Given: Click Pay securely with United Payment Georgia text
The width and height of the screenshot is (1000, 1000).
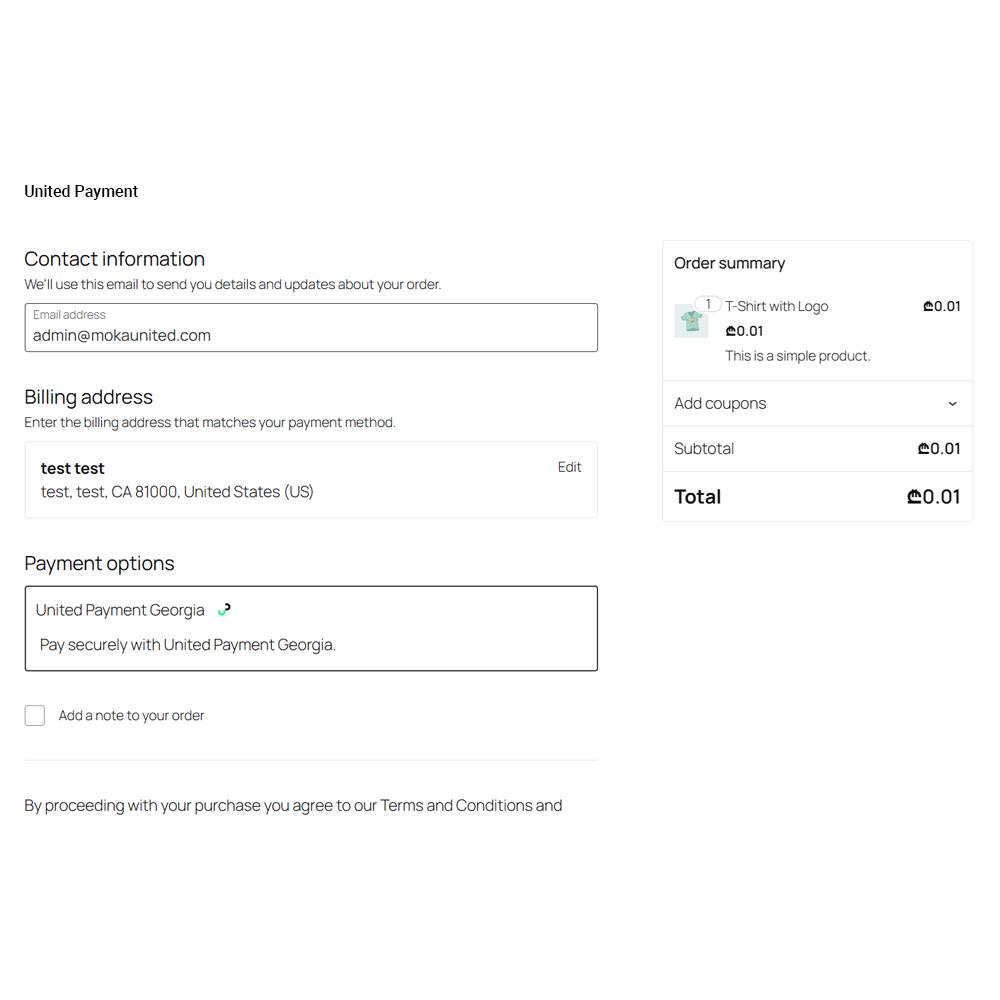Looking at the screenshot, I should (x=187, y=644).
